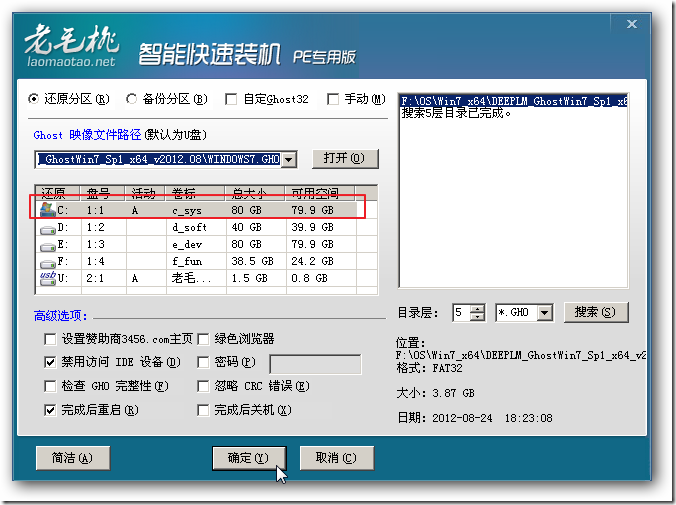The width and height of the screenshot is (676, 505).
Task: Uncheck 禁用访问 IDE 设备 (D)
Action: [50, 362]
